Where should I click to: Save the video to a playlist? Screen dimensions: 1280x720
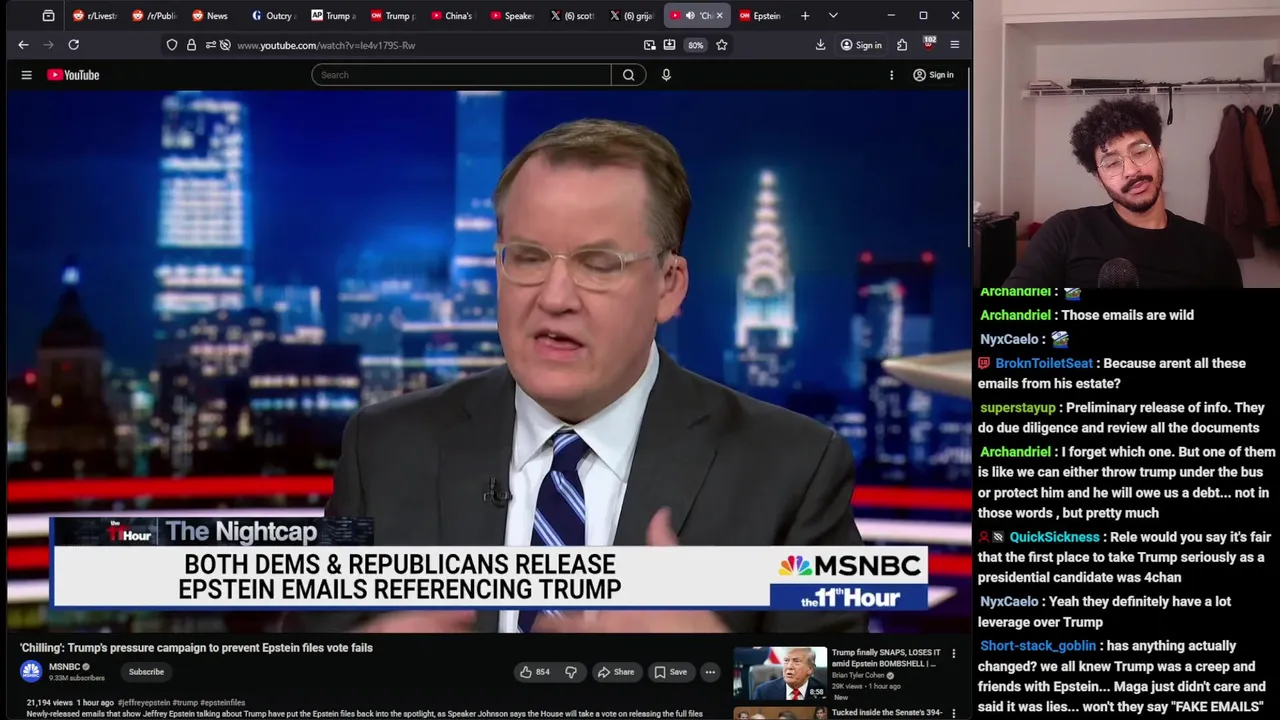click(x=670, y=672)
